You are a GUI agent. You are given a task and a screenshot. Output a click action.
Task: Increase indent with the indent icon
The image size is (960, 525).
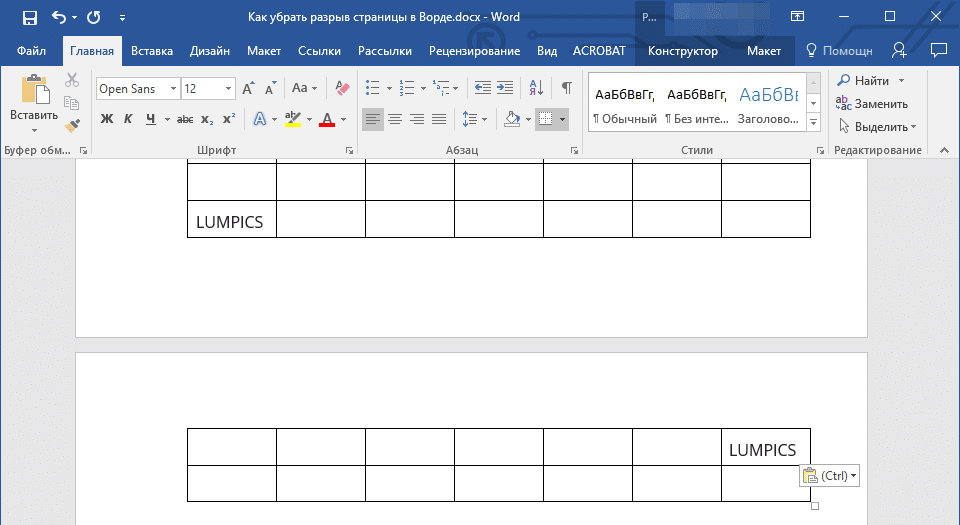point(505,89)
